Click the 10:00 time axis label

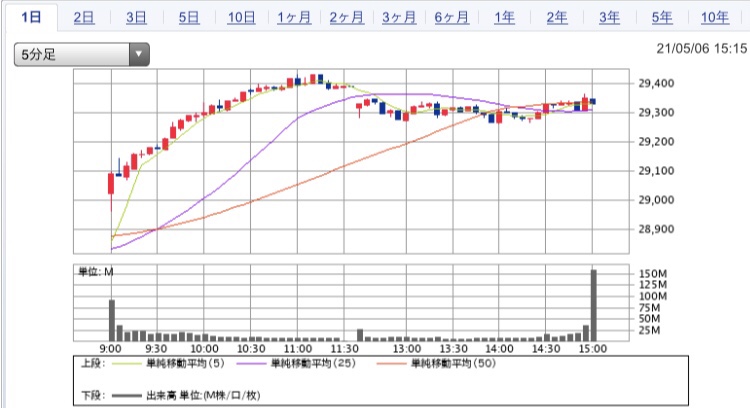[x=204, y=349]
